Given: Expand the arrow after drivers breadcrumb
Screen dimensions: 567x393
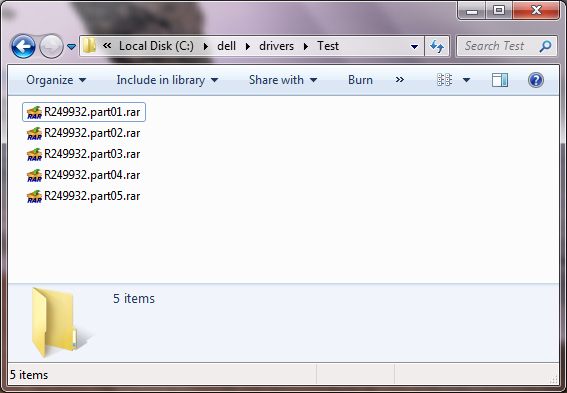Looking at the screenshot, I should click(306, 46).
